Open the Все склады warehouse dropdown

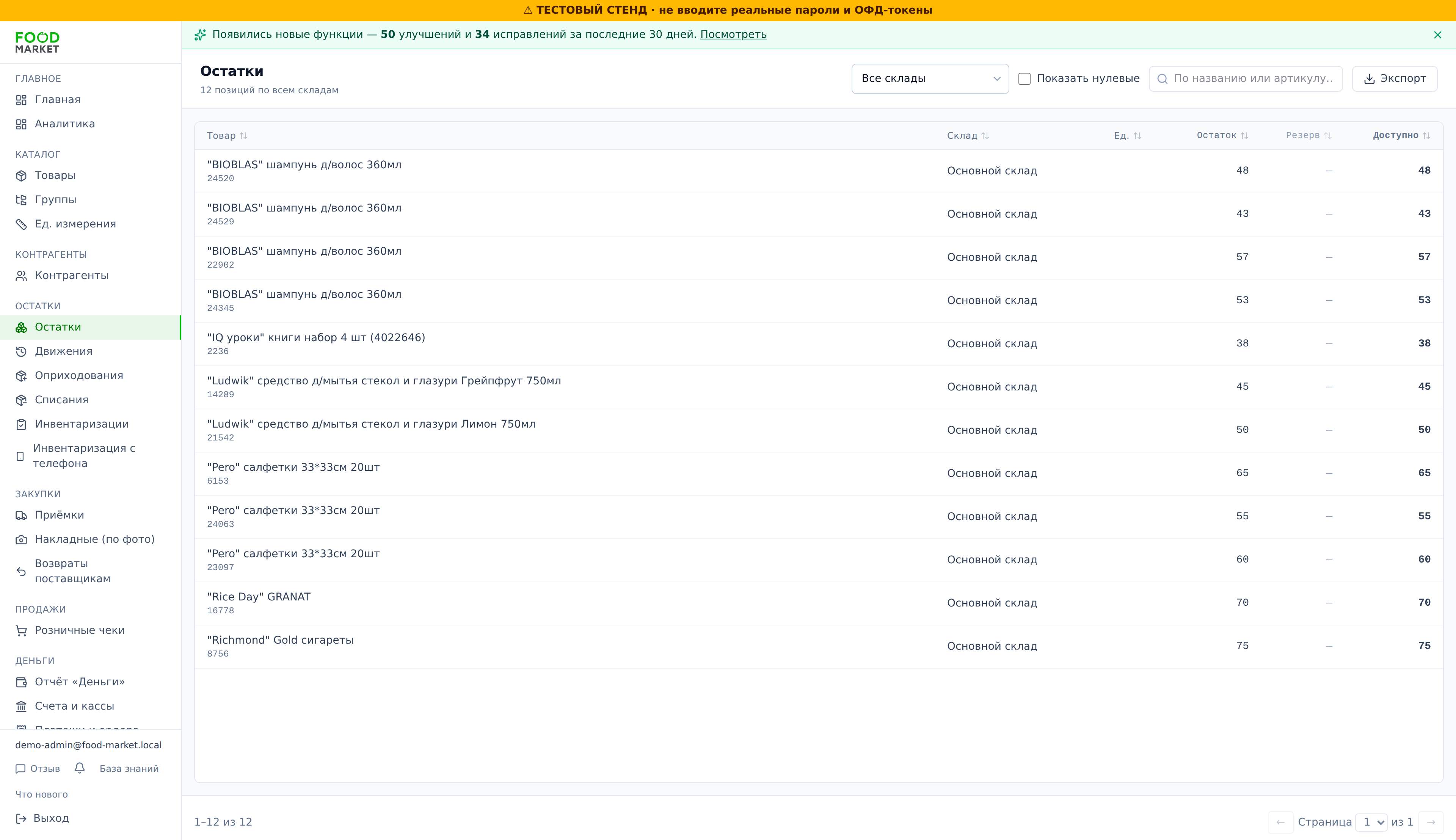930,78
